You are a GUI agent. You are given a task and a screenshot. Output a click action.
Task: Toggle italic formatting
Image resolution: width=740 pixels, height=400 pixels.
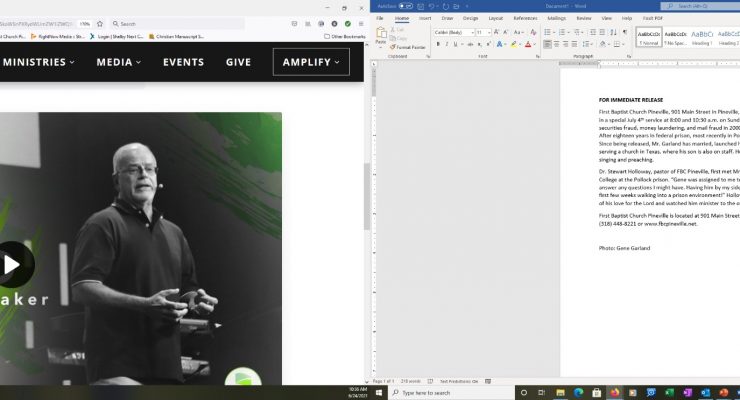pyautogui.click(x=446, y=44)
